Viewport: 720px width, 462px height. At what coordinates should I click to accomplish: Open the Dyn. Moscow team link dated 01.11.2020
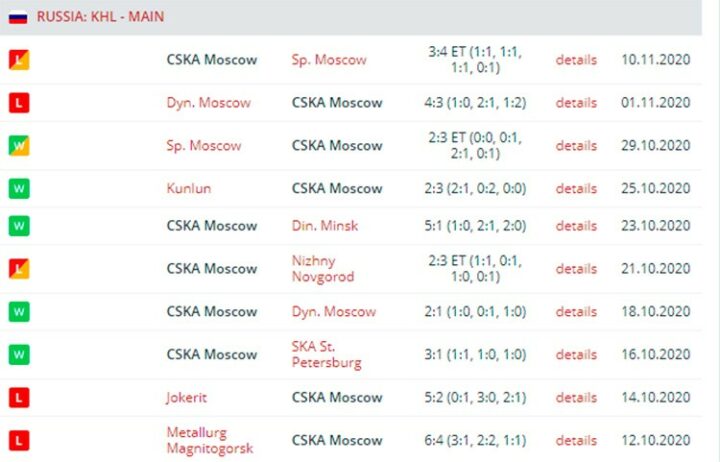pos(208,102)
